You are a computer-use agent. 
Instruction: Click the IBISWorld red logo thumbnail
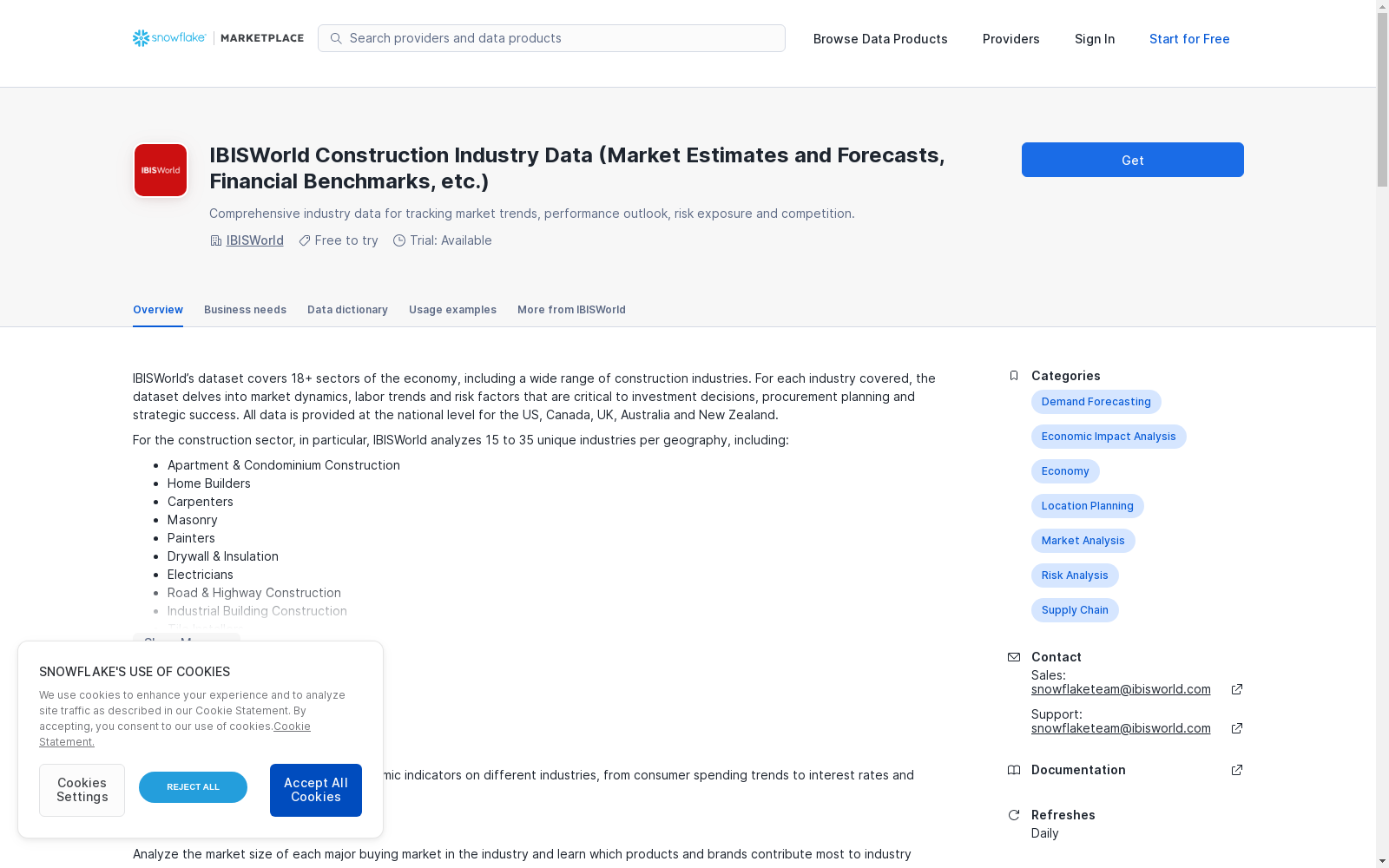pos(161,170)
